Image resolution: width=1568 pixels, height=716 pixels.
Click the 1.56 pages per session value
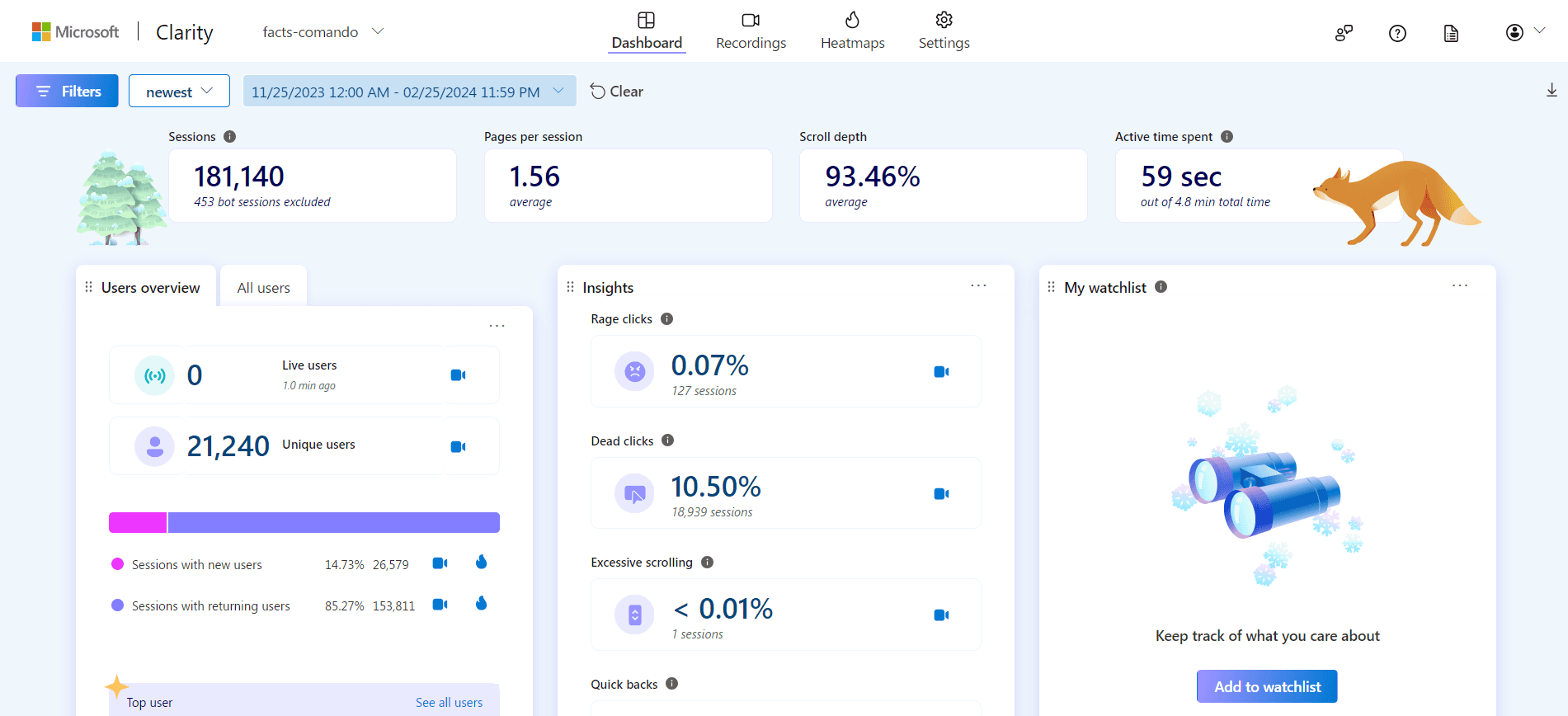(534, 177)
